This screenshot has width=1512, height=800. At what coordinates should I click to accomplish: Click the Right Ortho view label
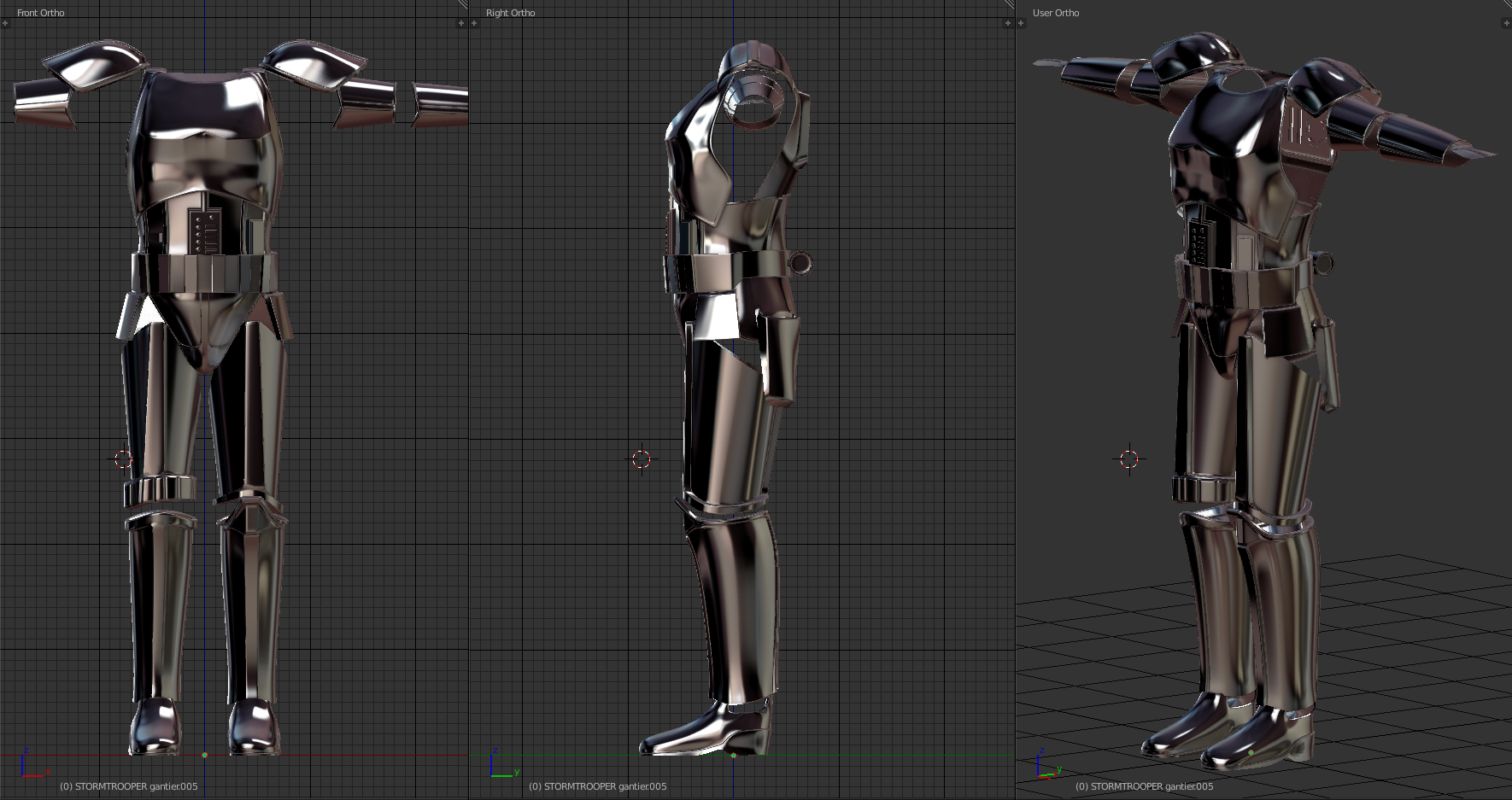point(510,13)
